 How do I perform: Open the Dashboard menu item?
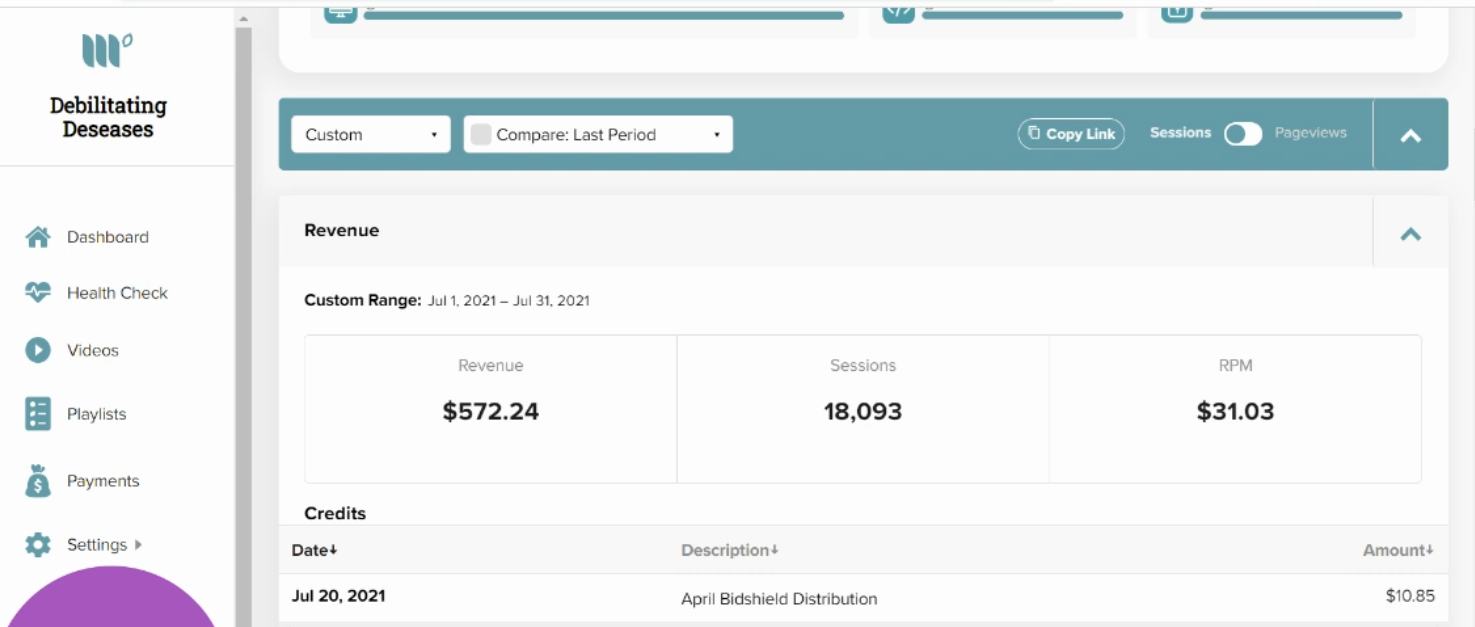[108, 237]
